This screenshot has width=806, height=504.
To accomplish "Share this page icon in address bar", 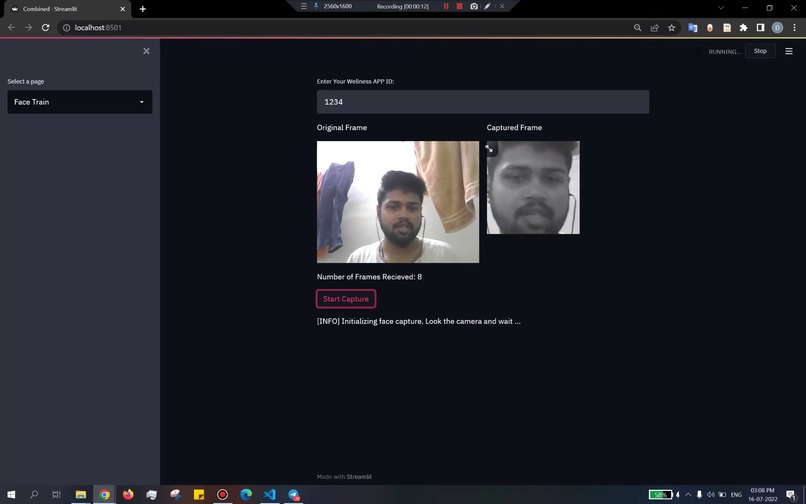I will coord(654,28).
